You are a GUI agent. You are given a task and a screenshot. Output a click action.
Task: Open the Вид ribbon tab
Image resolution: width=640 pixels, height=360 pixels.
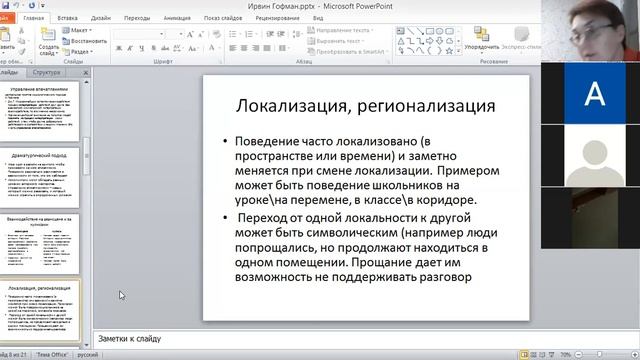coord(318,18)
